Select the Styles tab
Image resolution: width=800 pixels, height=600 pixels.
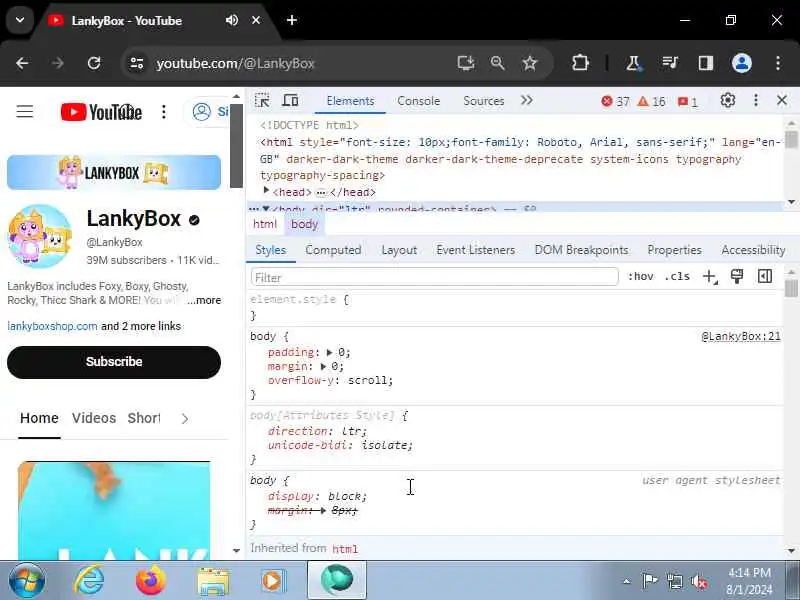coord(270,250)
